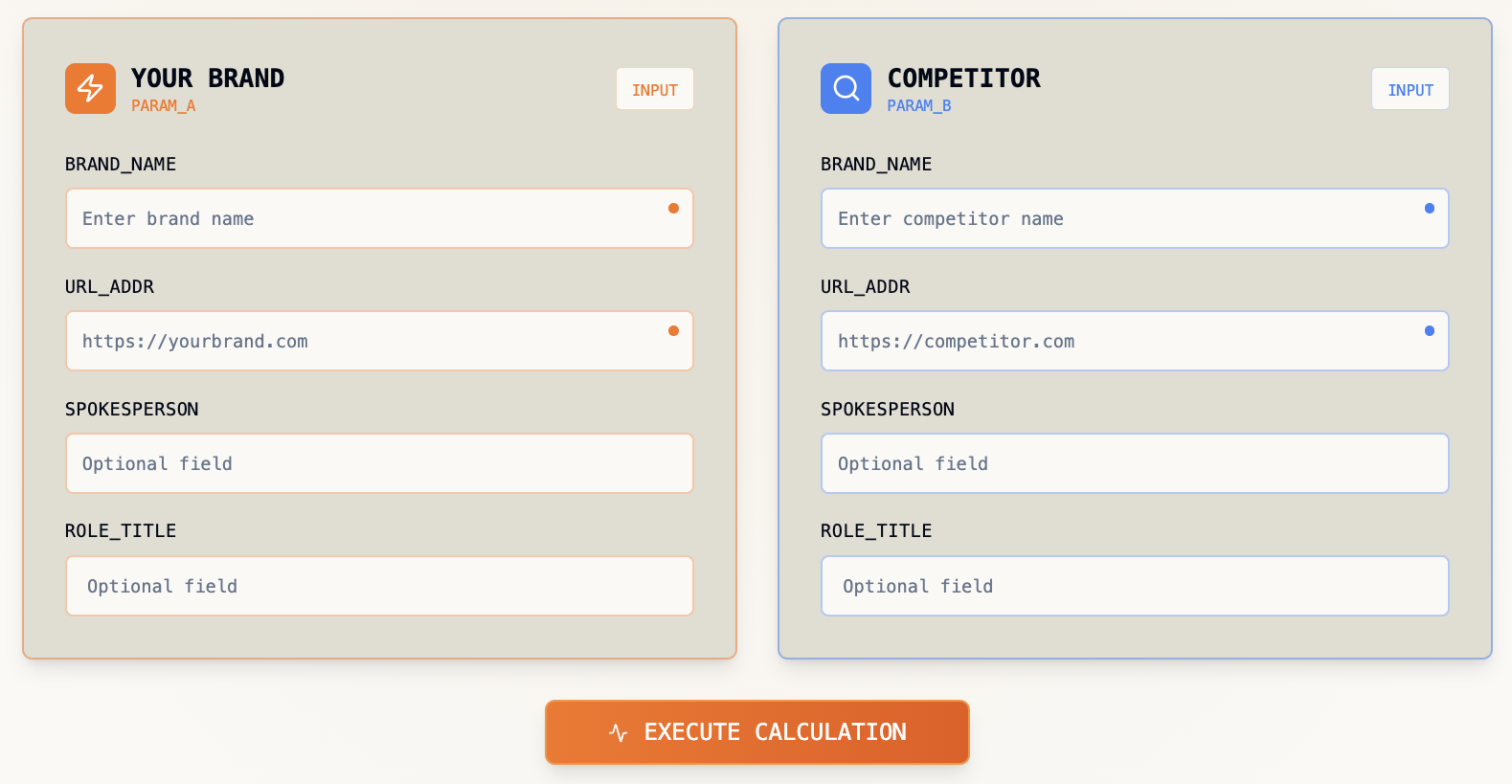Click the brand name input field
Viewport: 1512px width, 784px height.
(379, 218)
